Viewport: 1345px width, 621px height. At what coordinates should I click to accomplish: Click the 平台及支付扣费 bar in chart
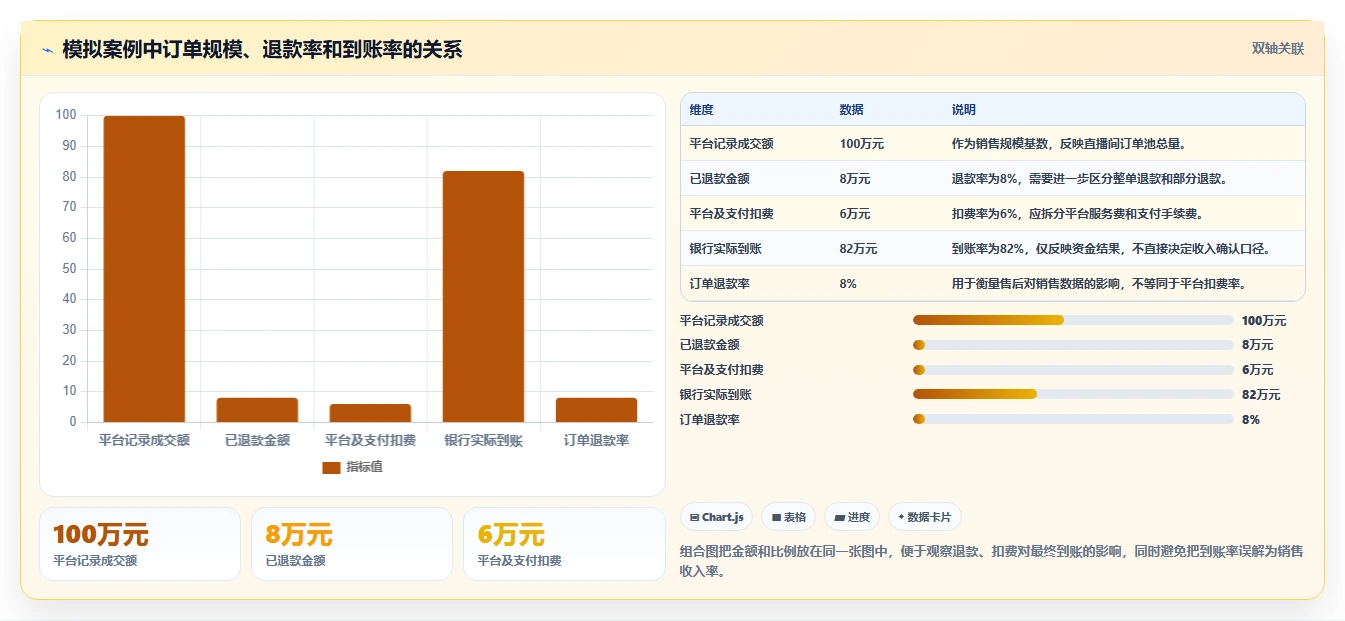[370, 413]
